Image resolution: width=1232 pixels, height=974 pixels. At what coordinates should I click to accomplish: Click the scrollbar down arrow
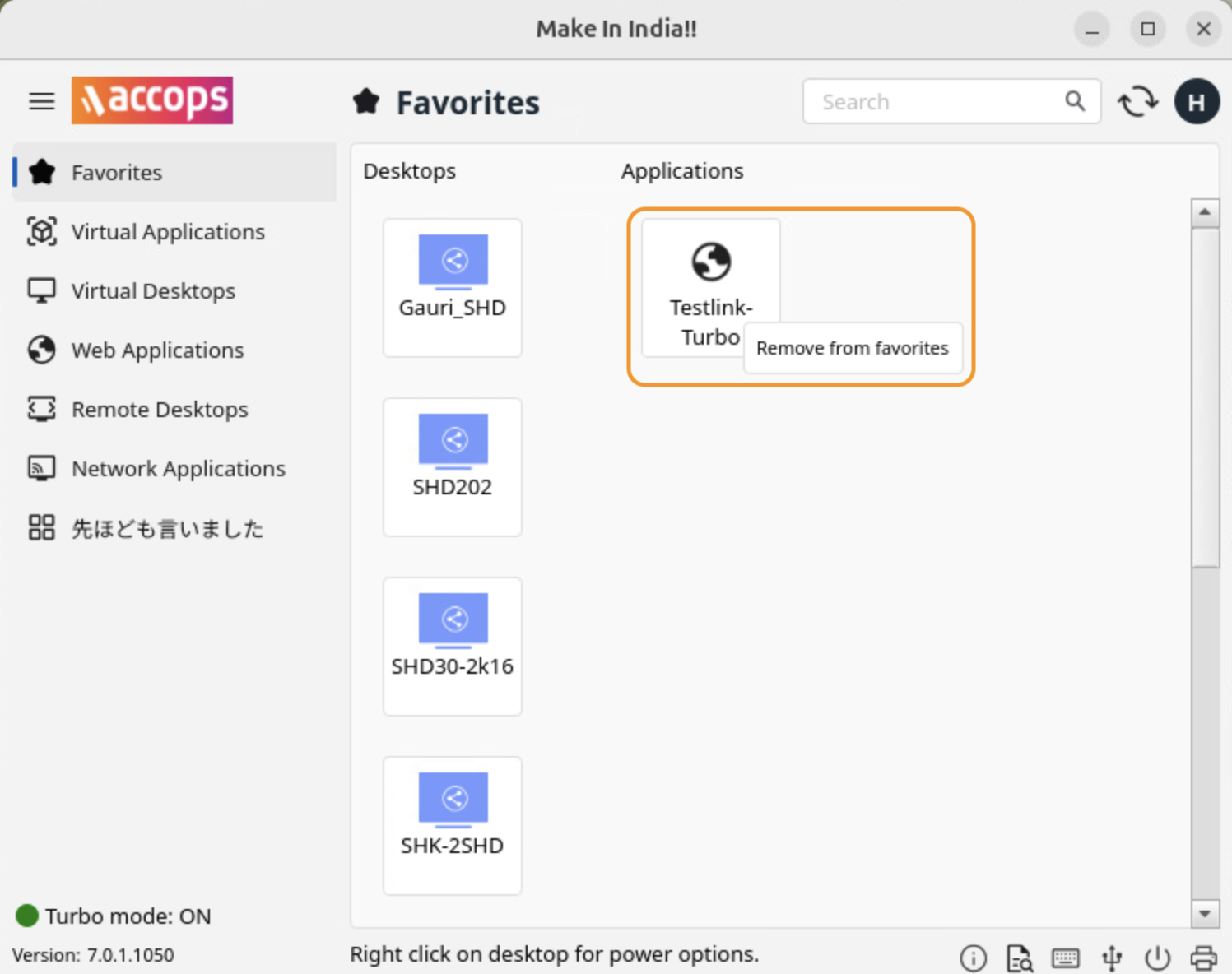click(1205, 913)
